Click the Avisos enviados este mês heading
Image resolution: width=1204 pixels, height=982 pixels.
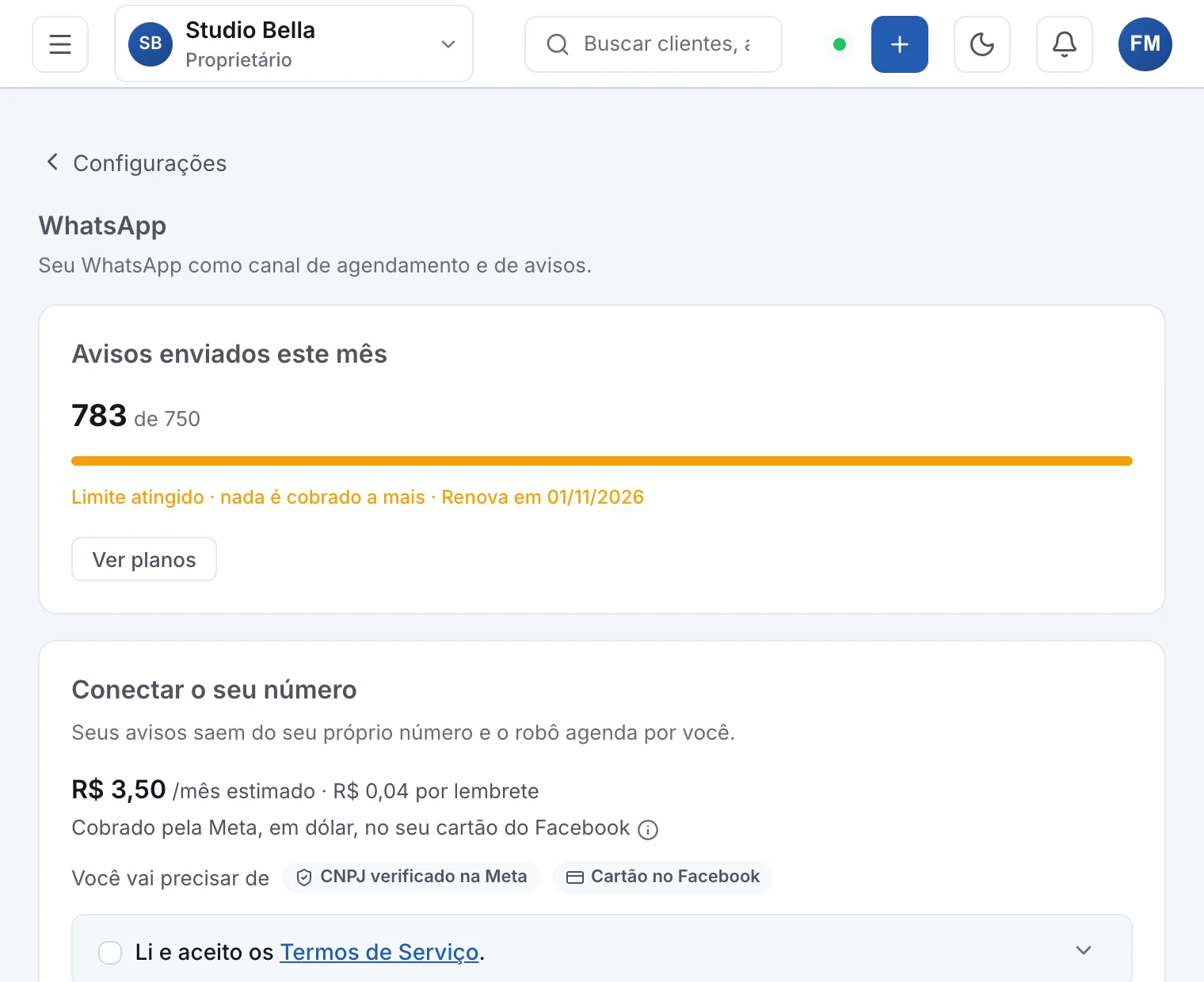230,354
